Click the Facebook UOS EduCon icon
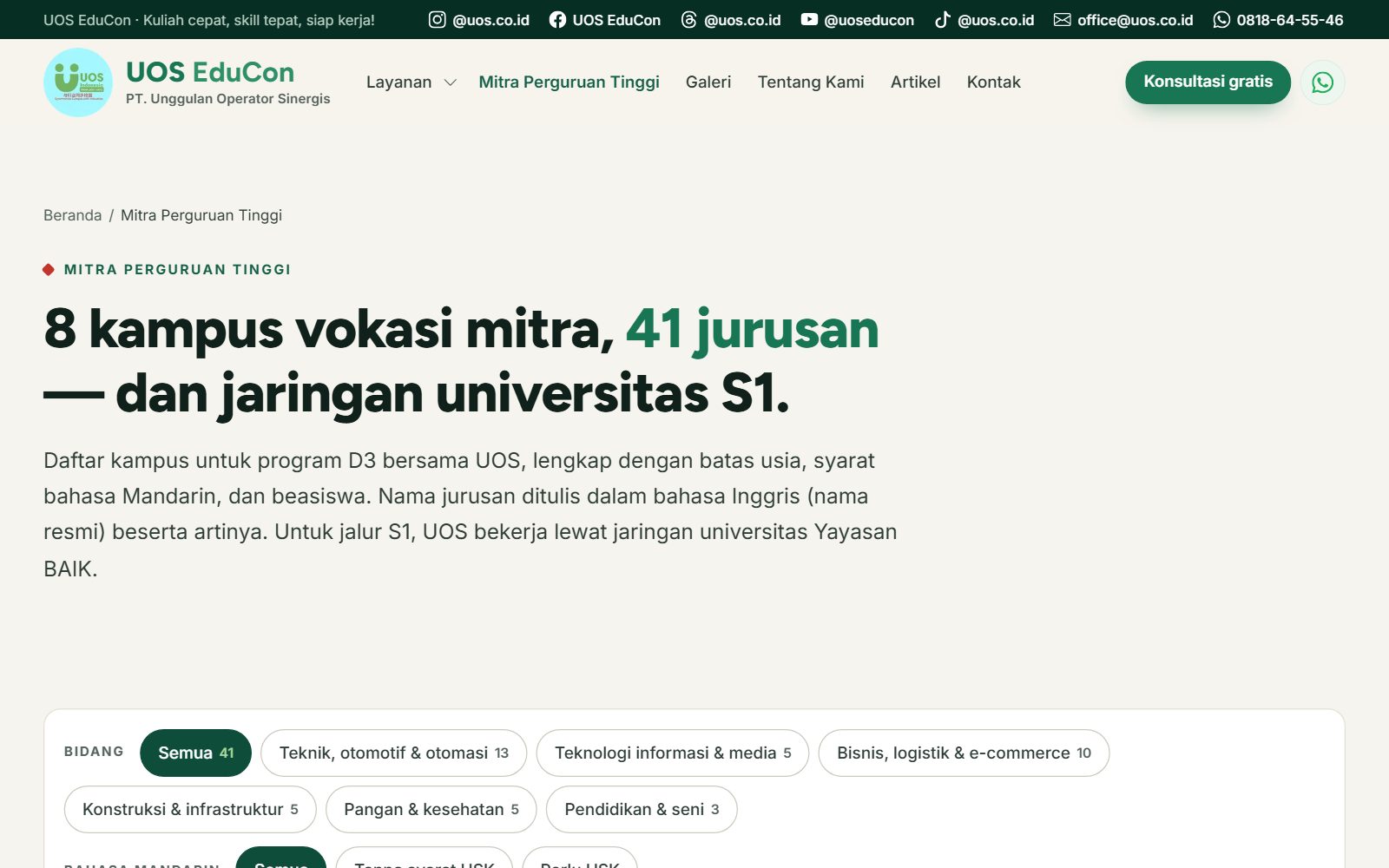This screenshot has width=1389, height=868. [x=557, y=20]
